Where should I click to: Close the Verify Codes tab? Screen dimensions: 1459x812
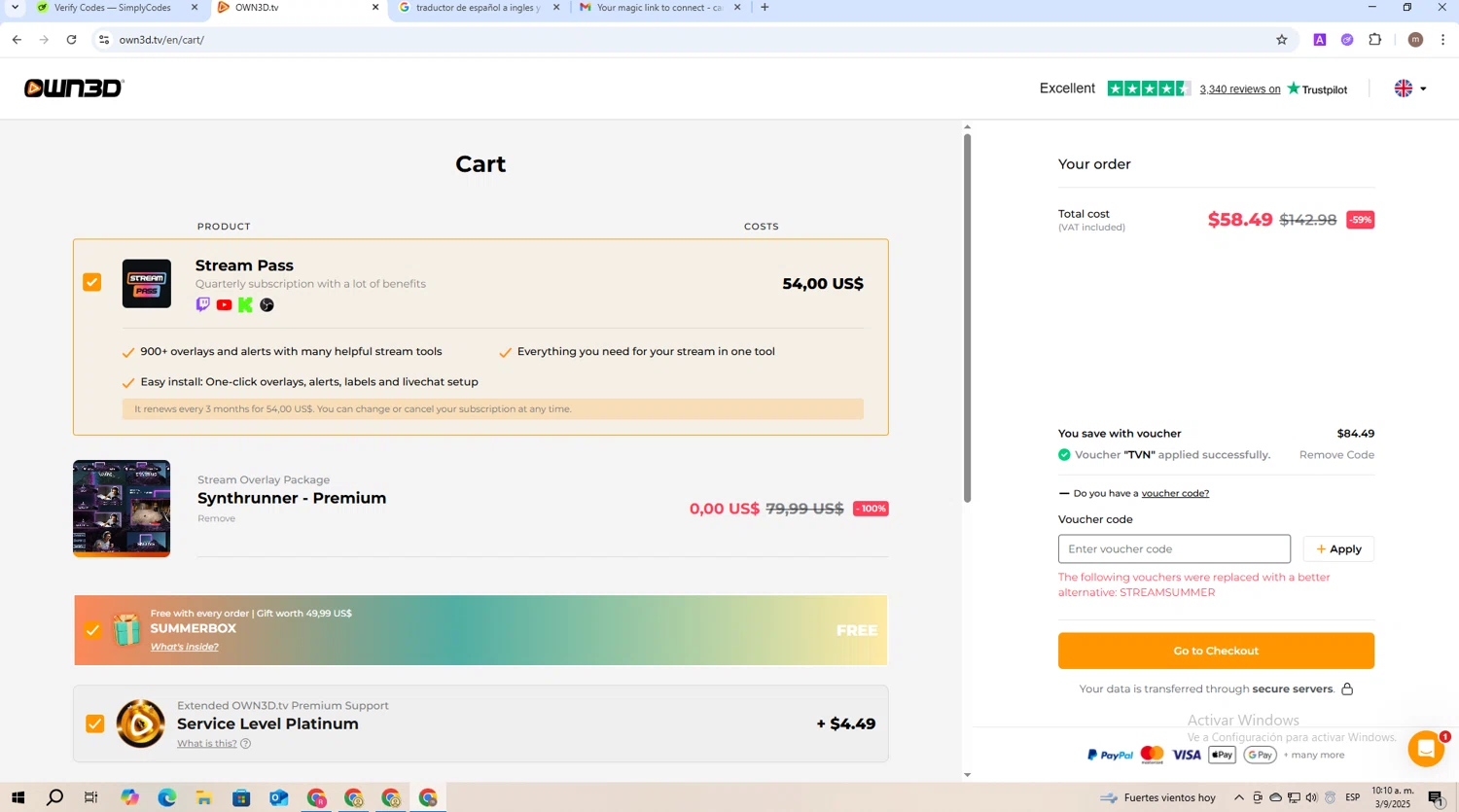pyautogui.click(x=195, y=8)
